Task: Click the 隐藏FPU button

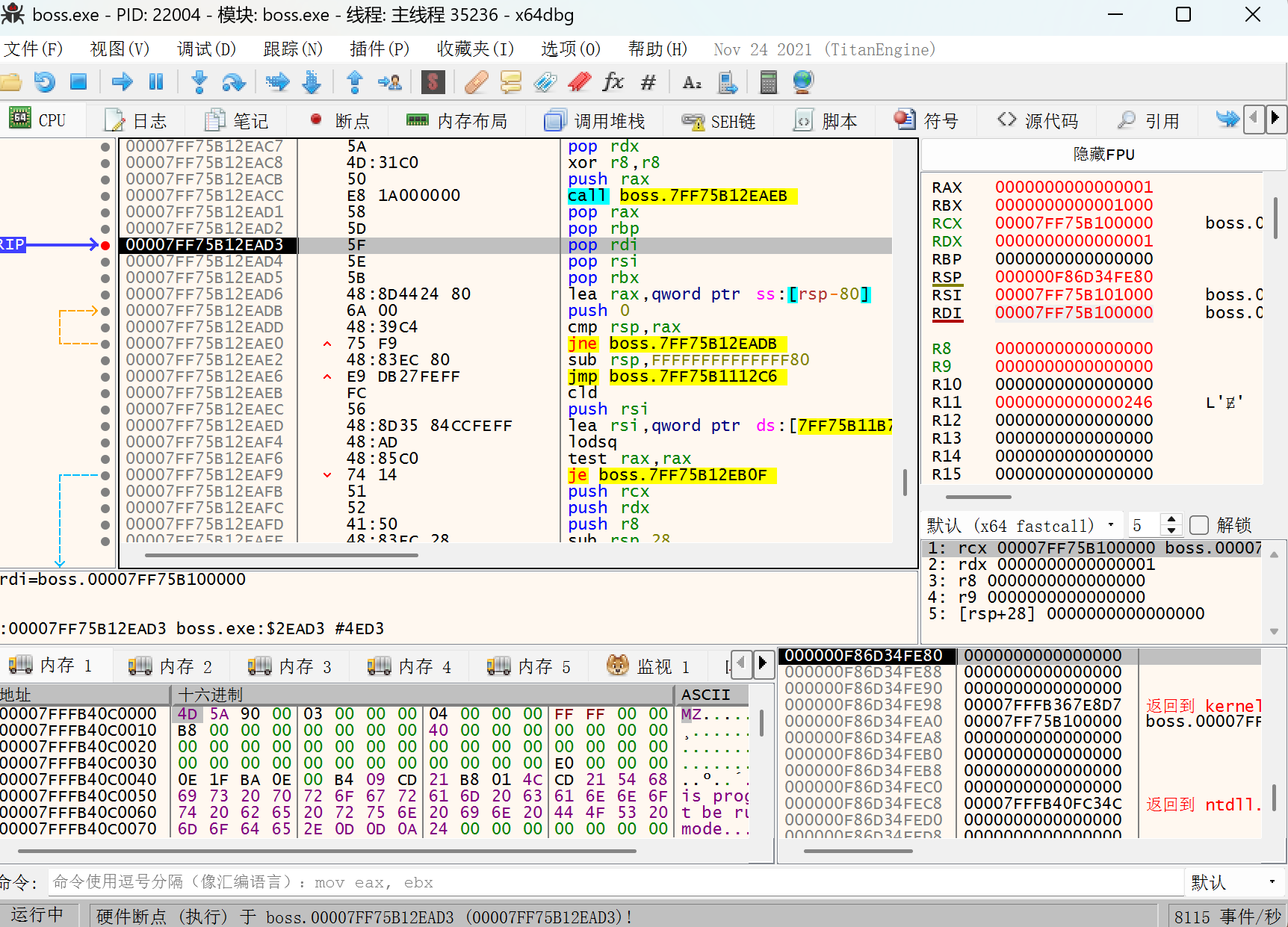Action: (1103, 155)
